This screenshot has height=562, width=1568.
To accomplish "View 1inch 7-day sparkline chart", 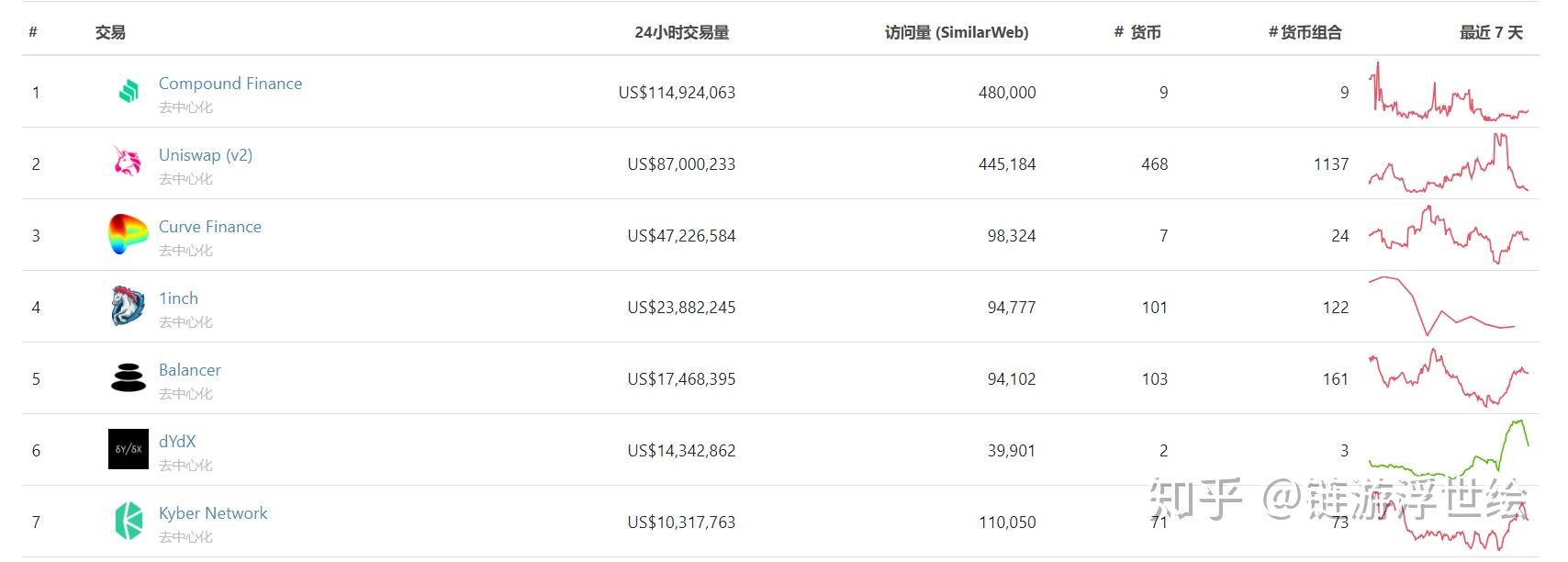I will [x=1441, y=307].
